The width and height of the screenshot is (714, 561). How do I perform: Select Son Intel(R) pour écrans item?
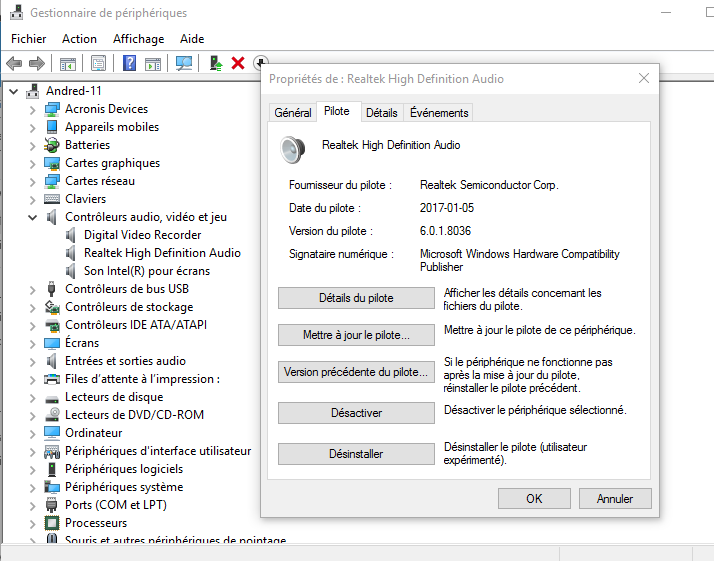[147, 271]
